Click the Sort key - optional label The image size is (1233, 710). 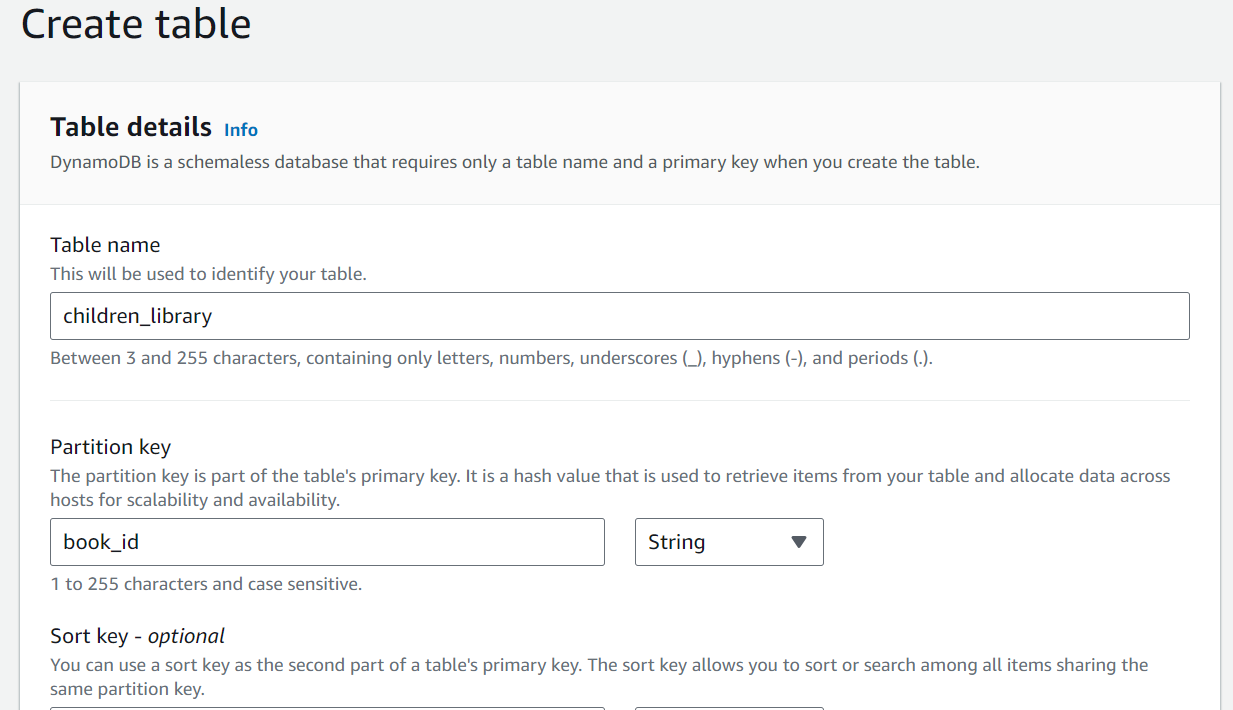pyautogui.click(x=137, y=636)
